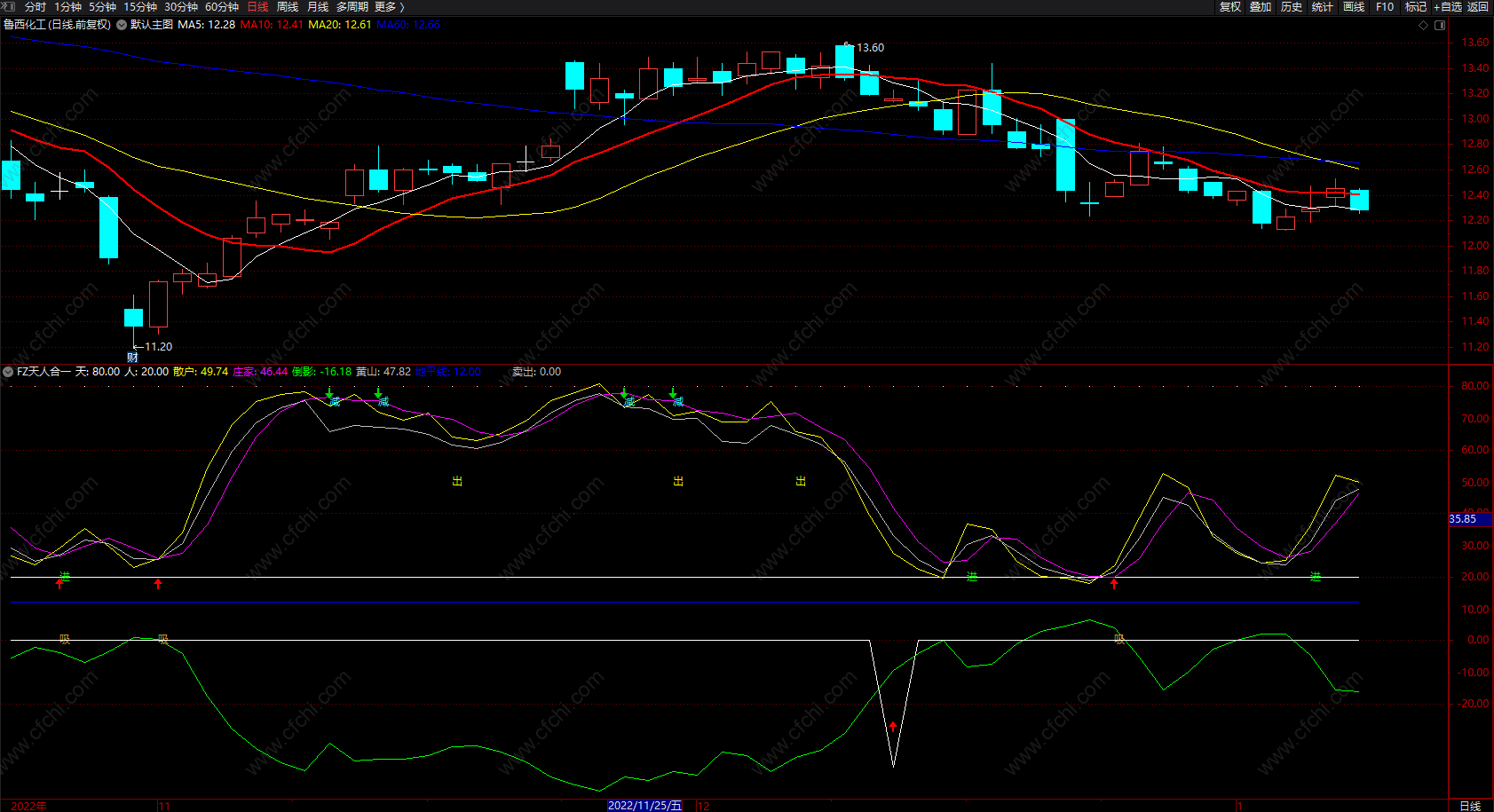Click the 2022/11/25/五 date marker
Viewport: 1494px width, 812px height.
[x=644, y=806]
